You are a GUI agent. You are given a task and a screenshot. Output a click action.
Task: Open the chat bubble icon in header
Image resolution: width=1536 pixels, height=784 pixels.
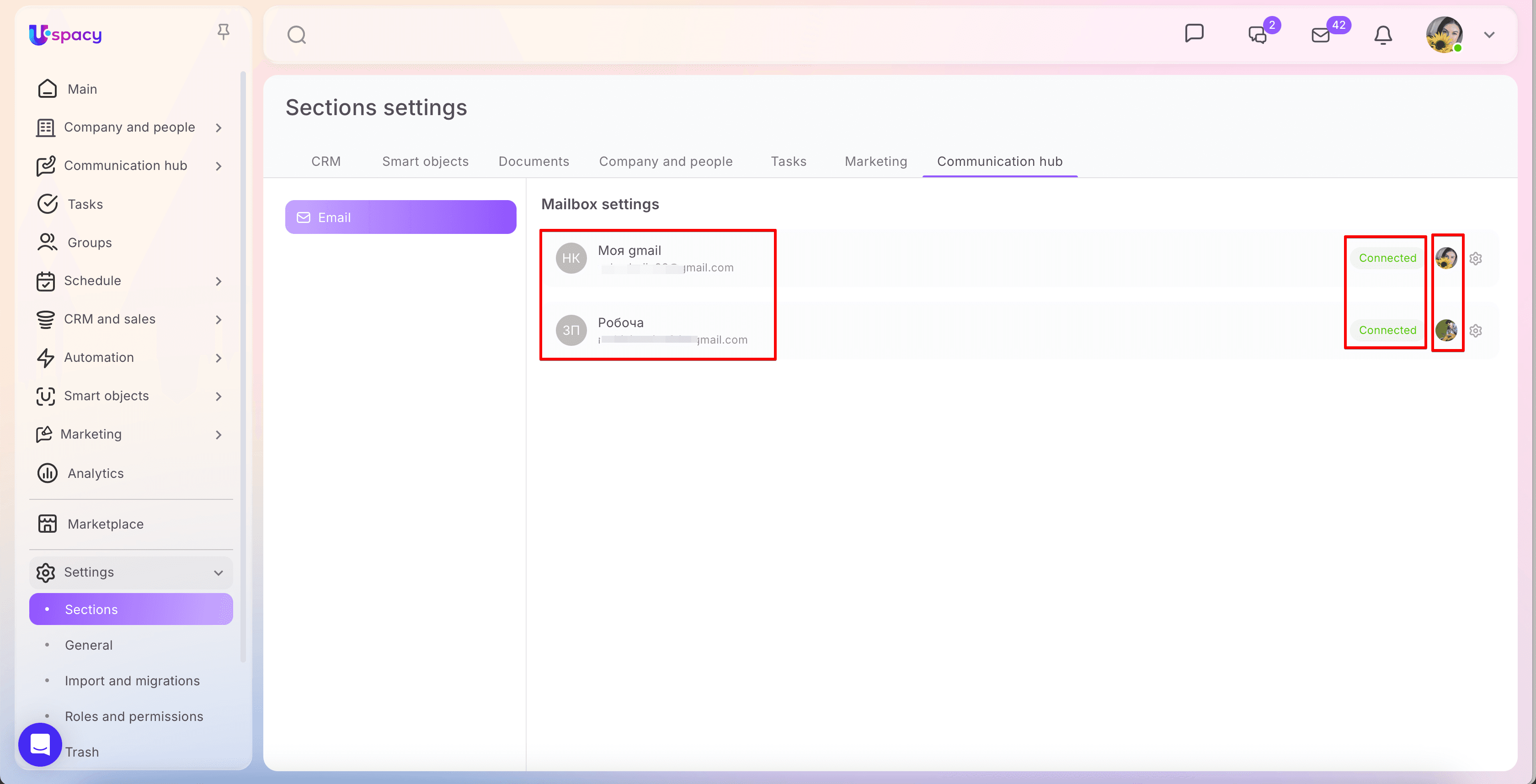click(x=1194, y=34)
